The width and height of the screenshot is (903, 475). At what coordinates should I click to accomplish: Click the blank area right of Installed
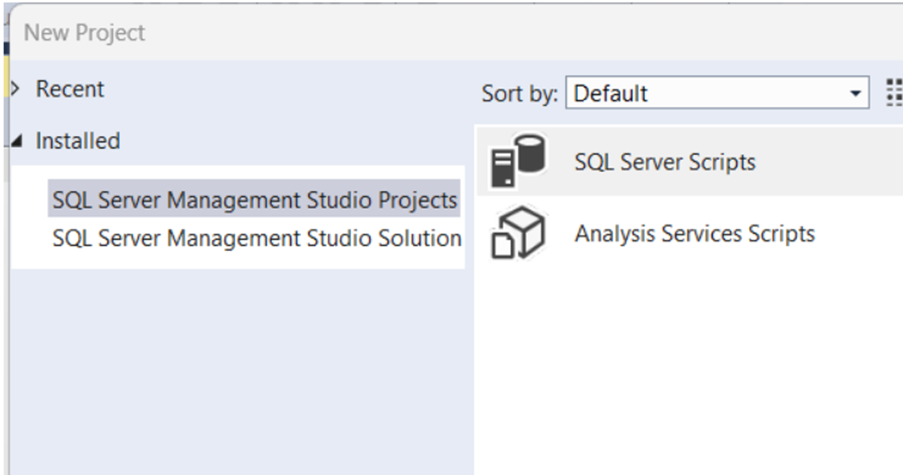tap(300, 142)
